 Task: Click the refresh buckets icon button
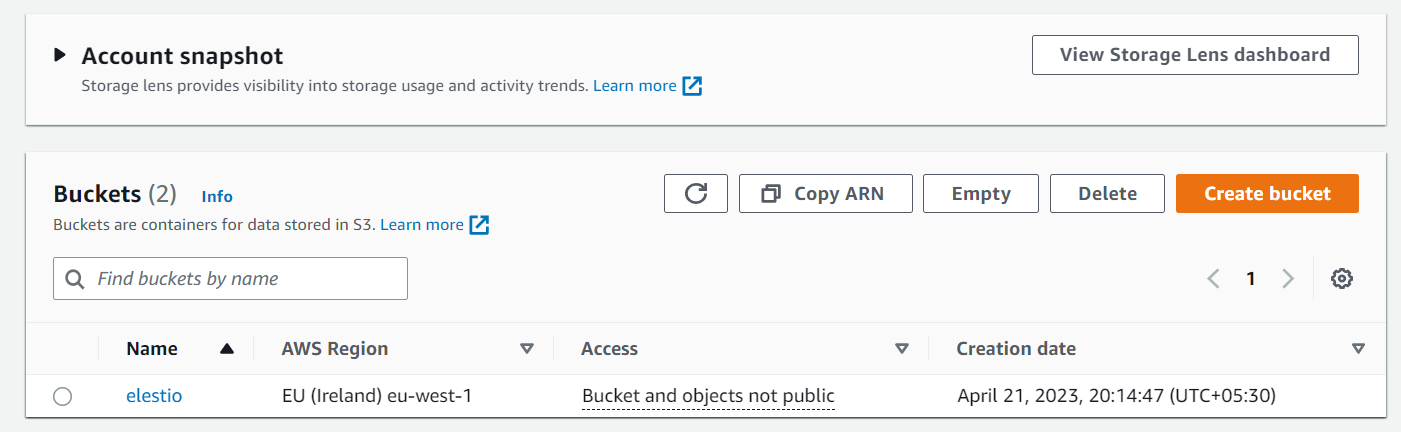(x=695, y=194)
